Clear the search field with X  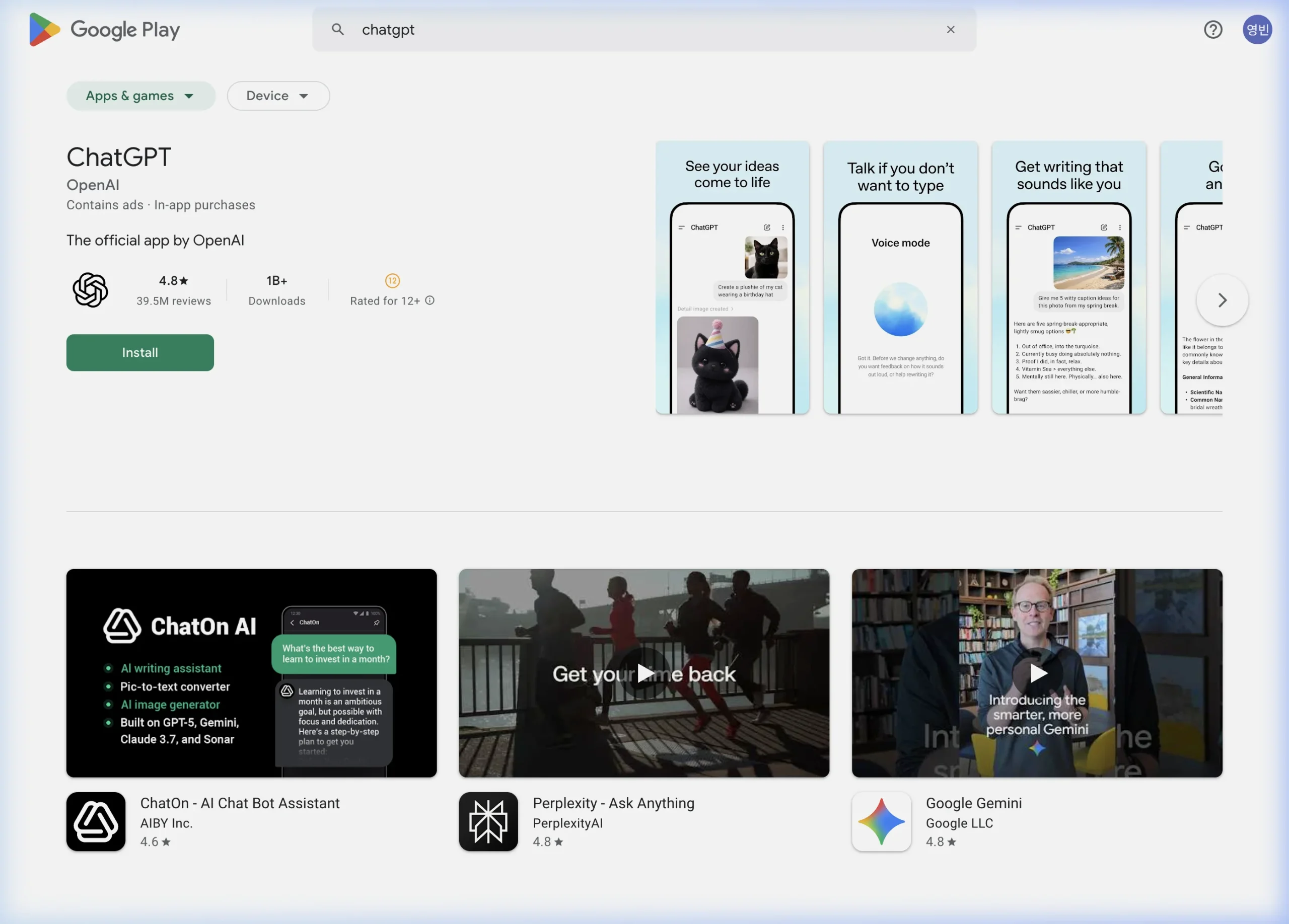click(x=950, y=30)
